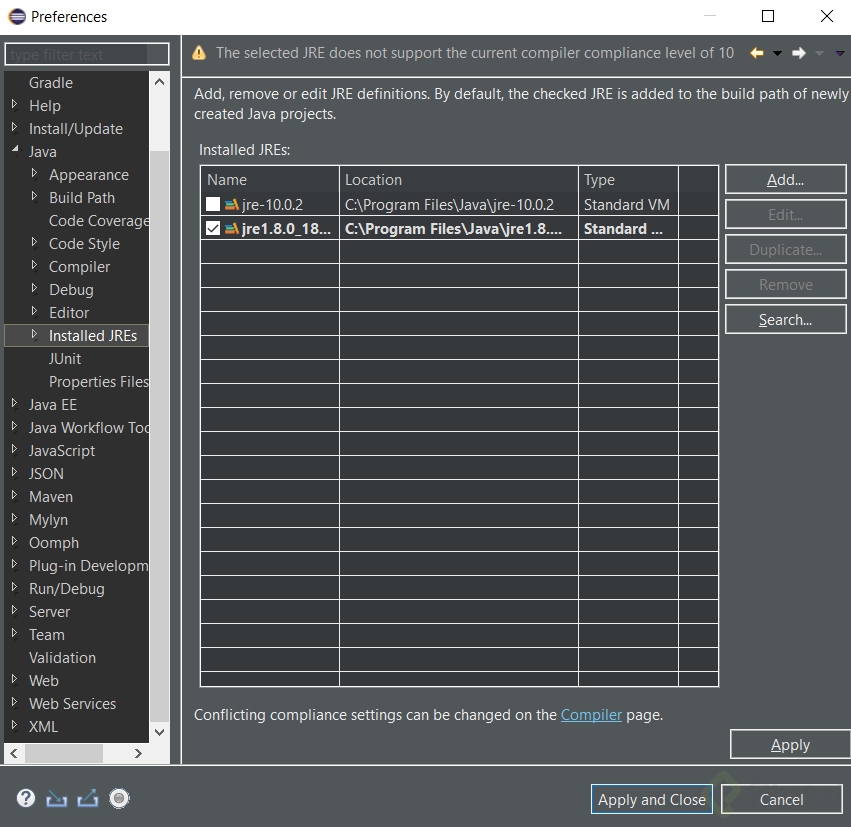851x827 pixels.
Task: Click the Duplicate... button
Action: [785, 250]
